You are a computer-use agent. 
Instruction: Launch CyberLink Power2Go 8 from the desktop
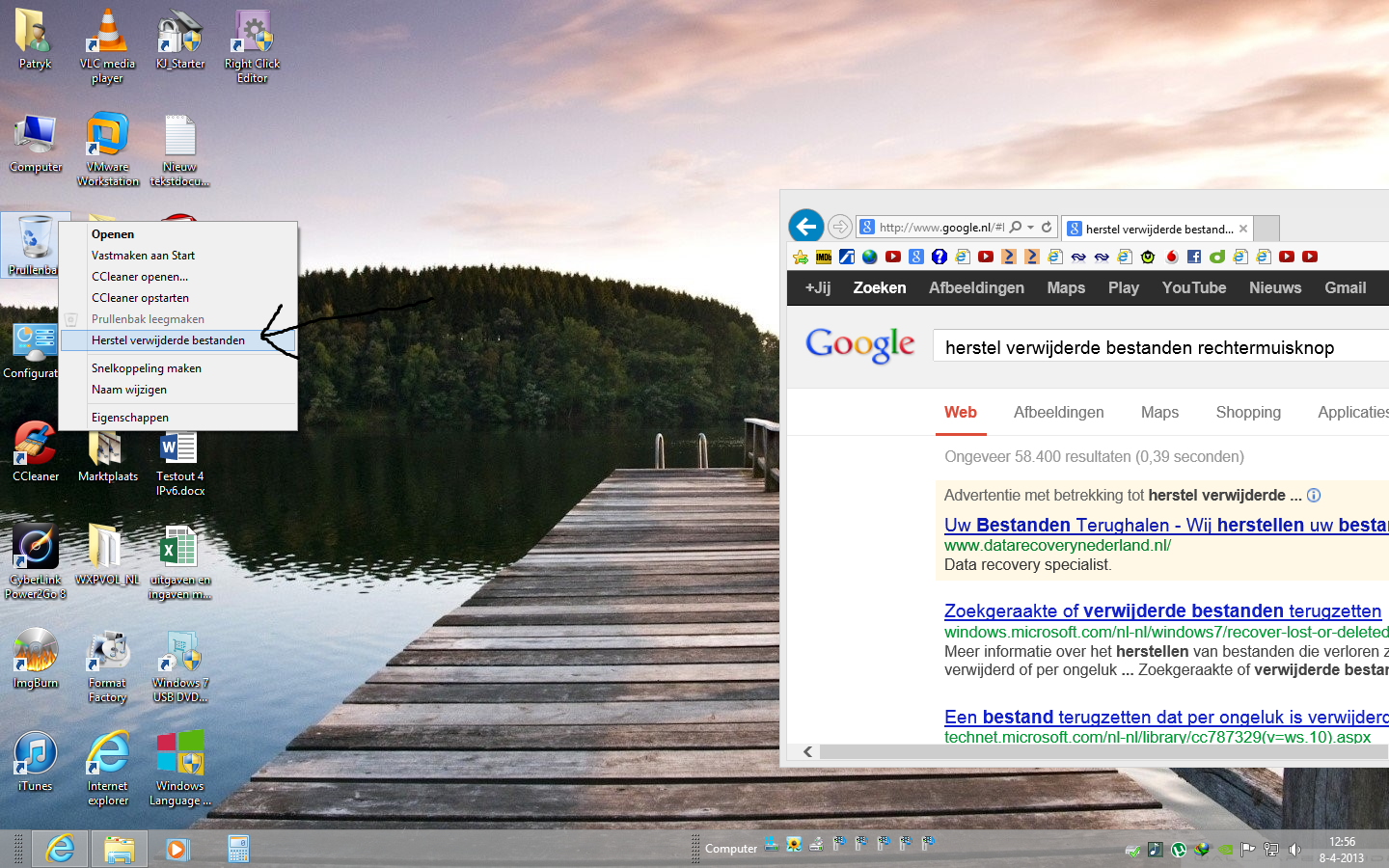click(36, 561)
